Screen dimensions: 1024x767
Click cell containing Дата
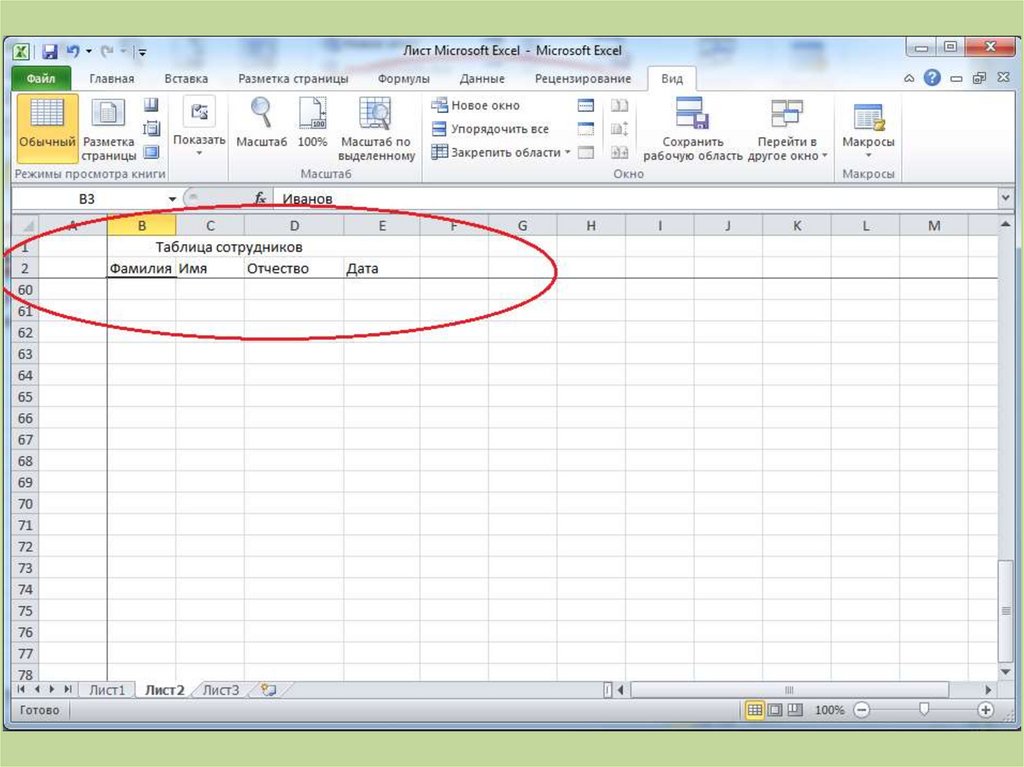(381, 269)
